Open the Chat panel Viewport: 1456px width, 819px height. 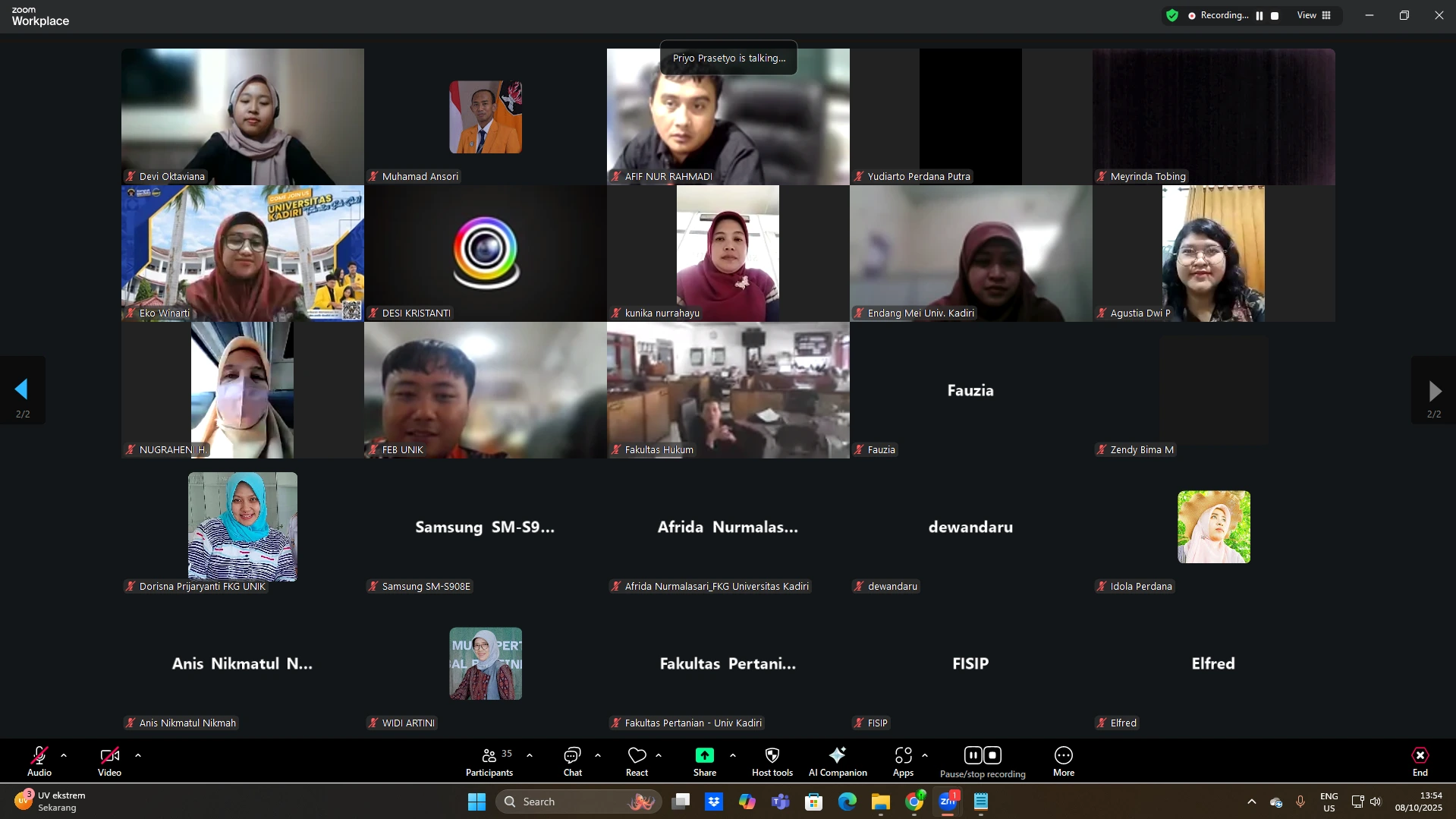(x=572, y=761)
